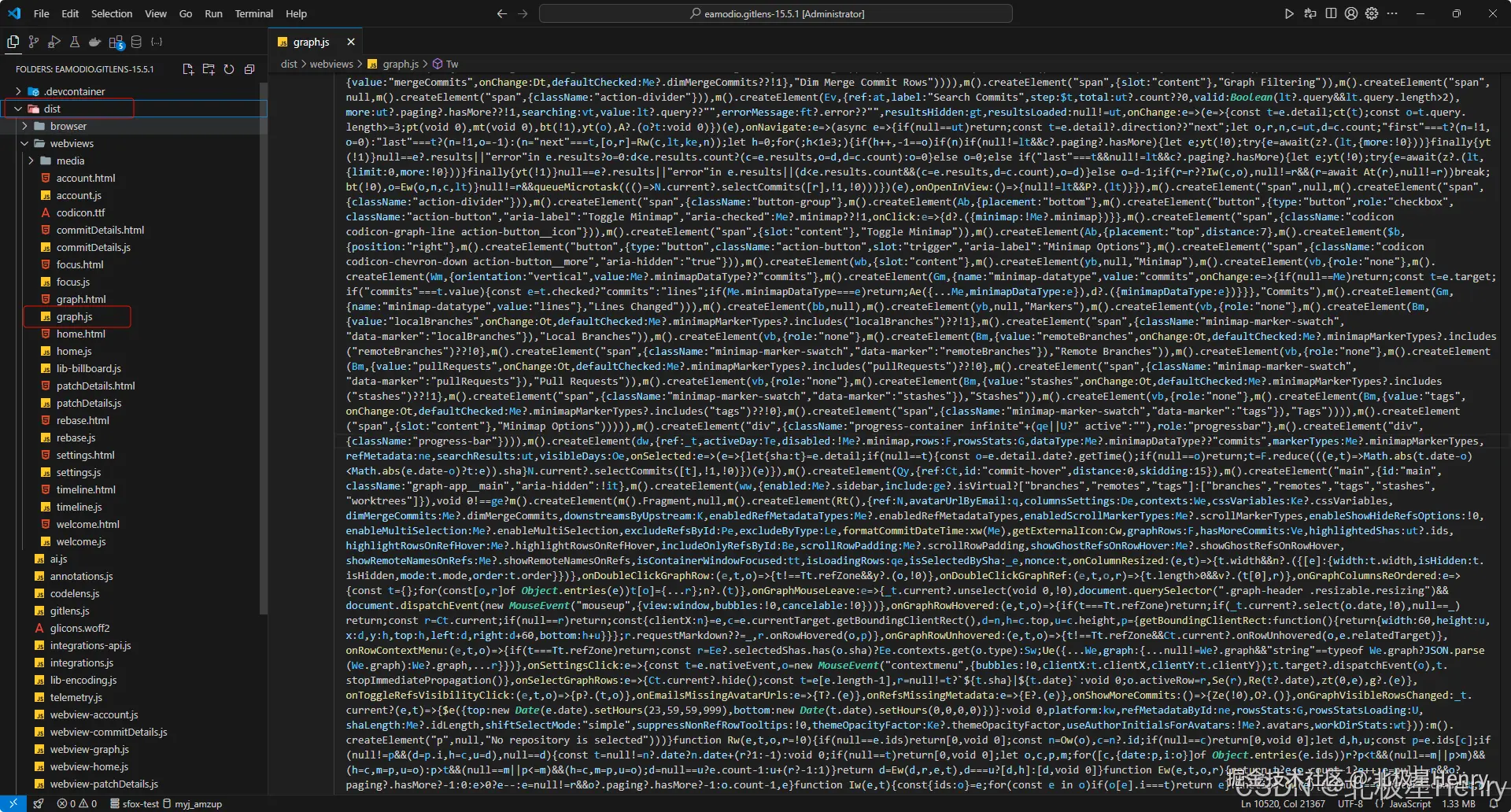Screen dimensions: 1511x812
Task: Close the graph.js editor tab
Action: pos(351,42)
